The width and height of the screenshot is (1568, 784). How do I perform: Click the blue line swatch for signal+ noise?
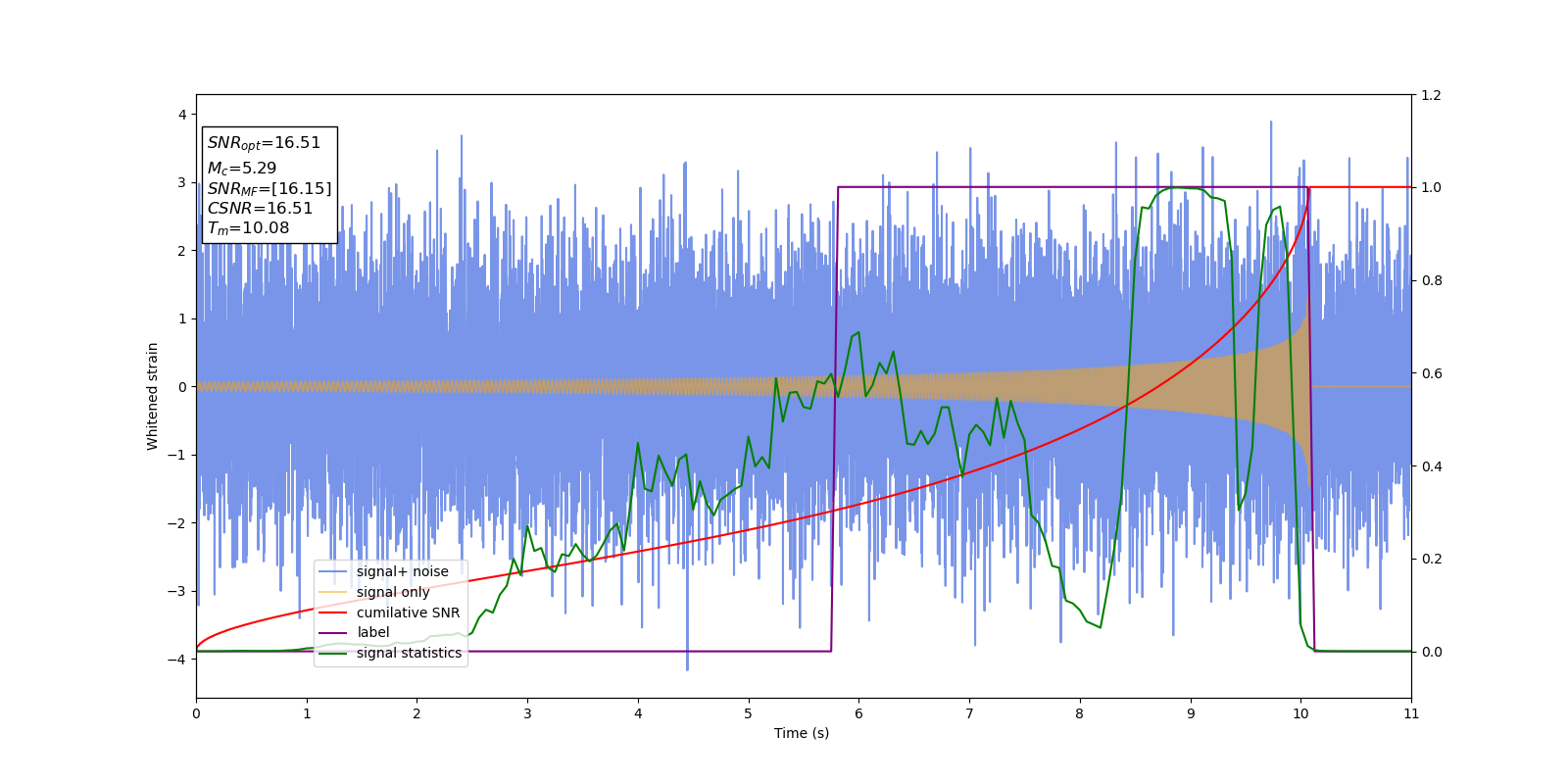pyautogui.click(x=333, y=572)
